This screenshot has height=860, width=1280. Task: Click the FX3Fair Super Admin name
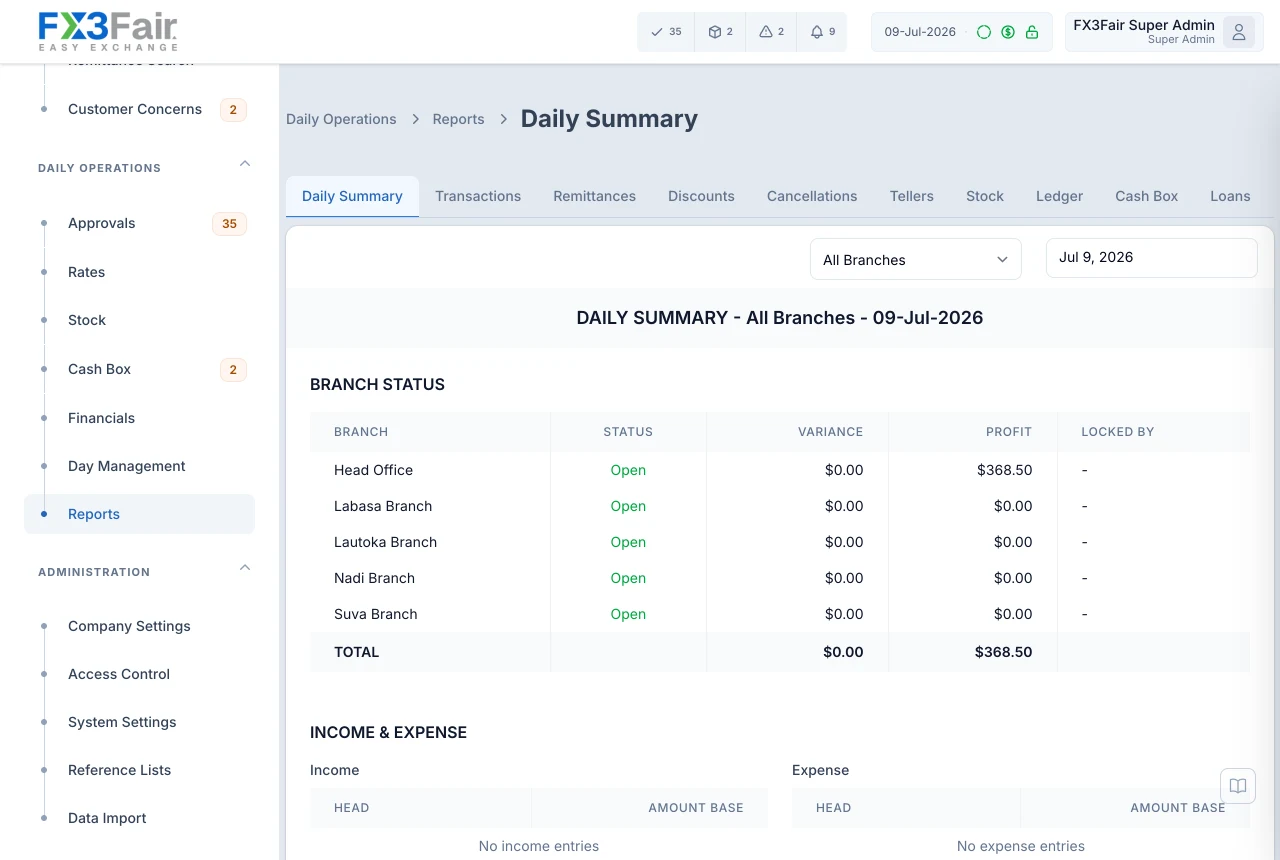click(x=1144, y=25)
